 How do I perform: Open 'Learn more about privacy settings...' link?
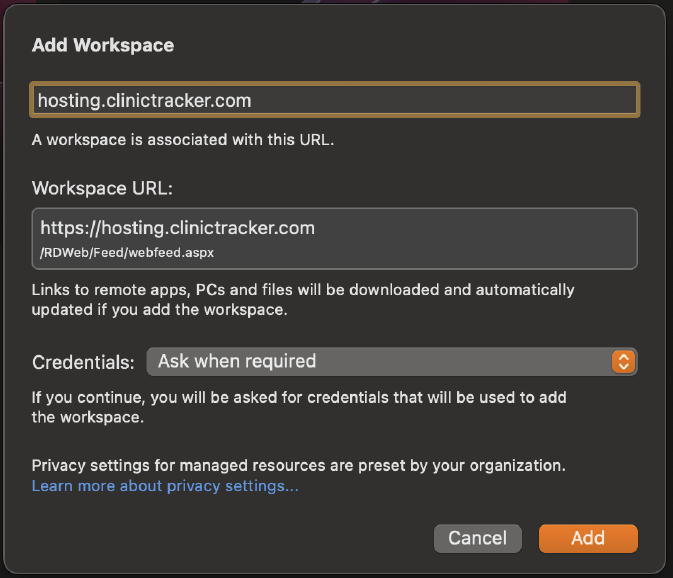[165, 486]
